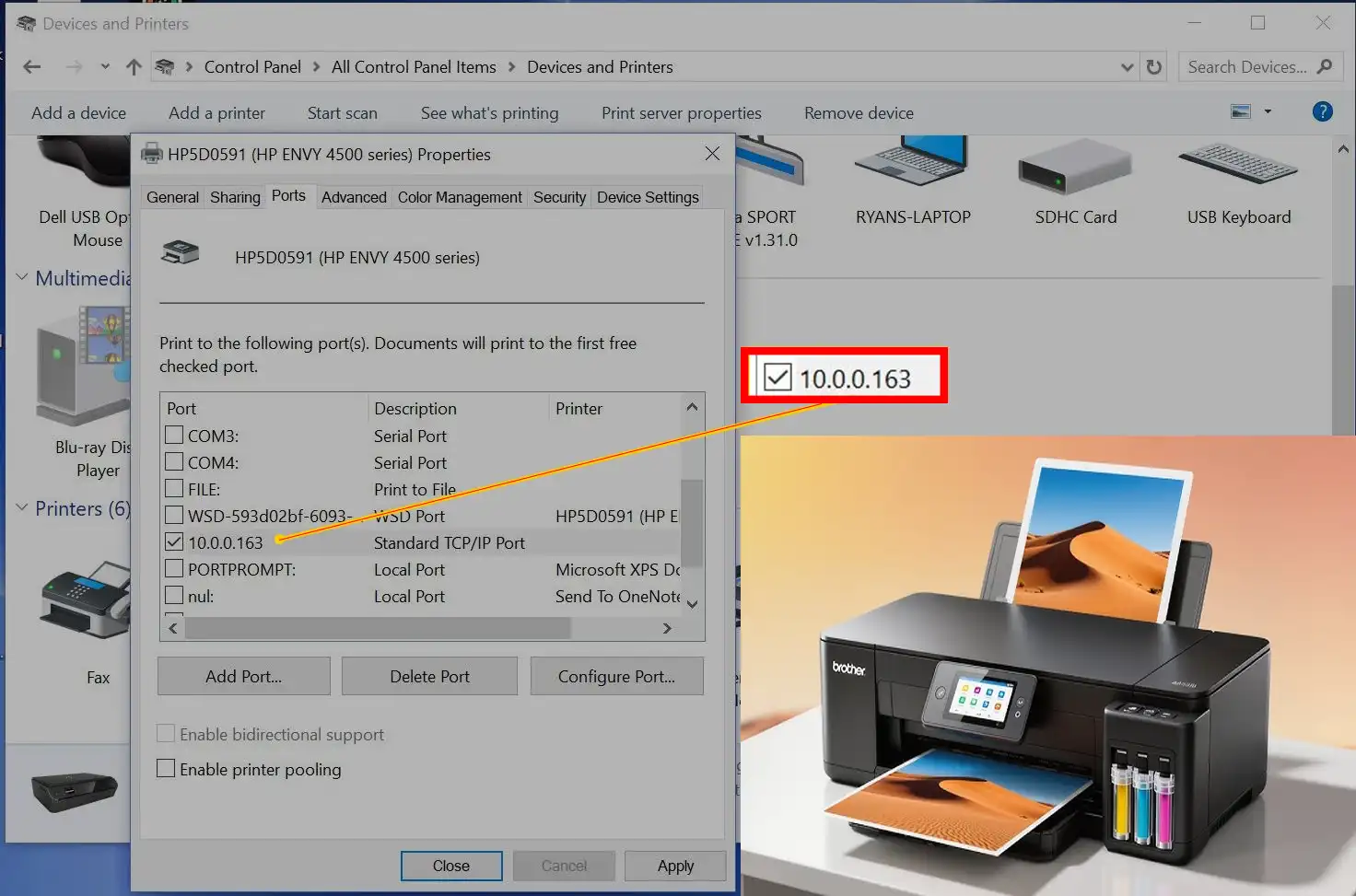Check the COM4: port checkbox

[174, 461]
